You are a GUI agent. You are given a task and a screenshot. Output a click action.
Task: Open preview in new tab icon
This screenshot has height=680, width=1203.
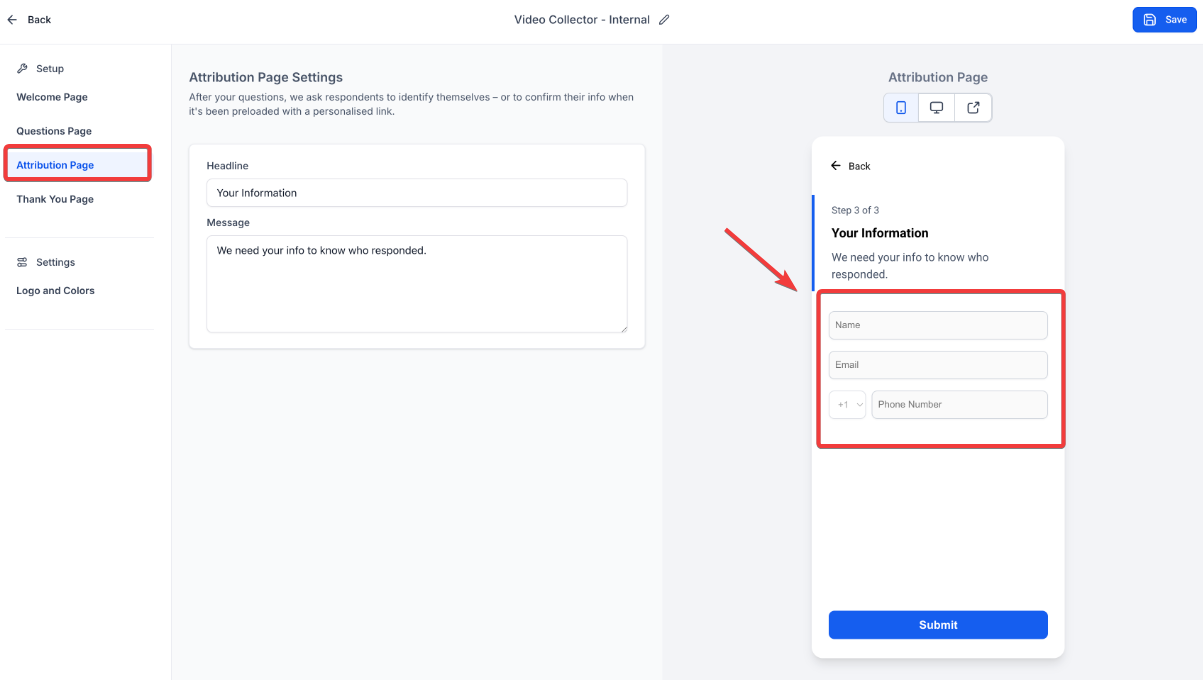973,108
